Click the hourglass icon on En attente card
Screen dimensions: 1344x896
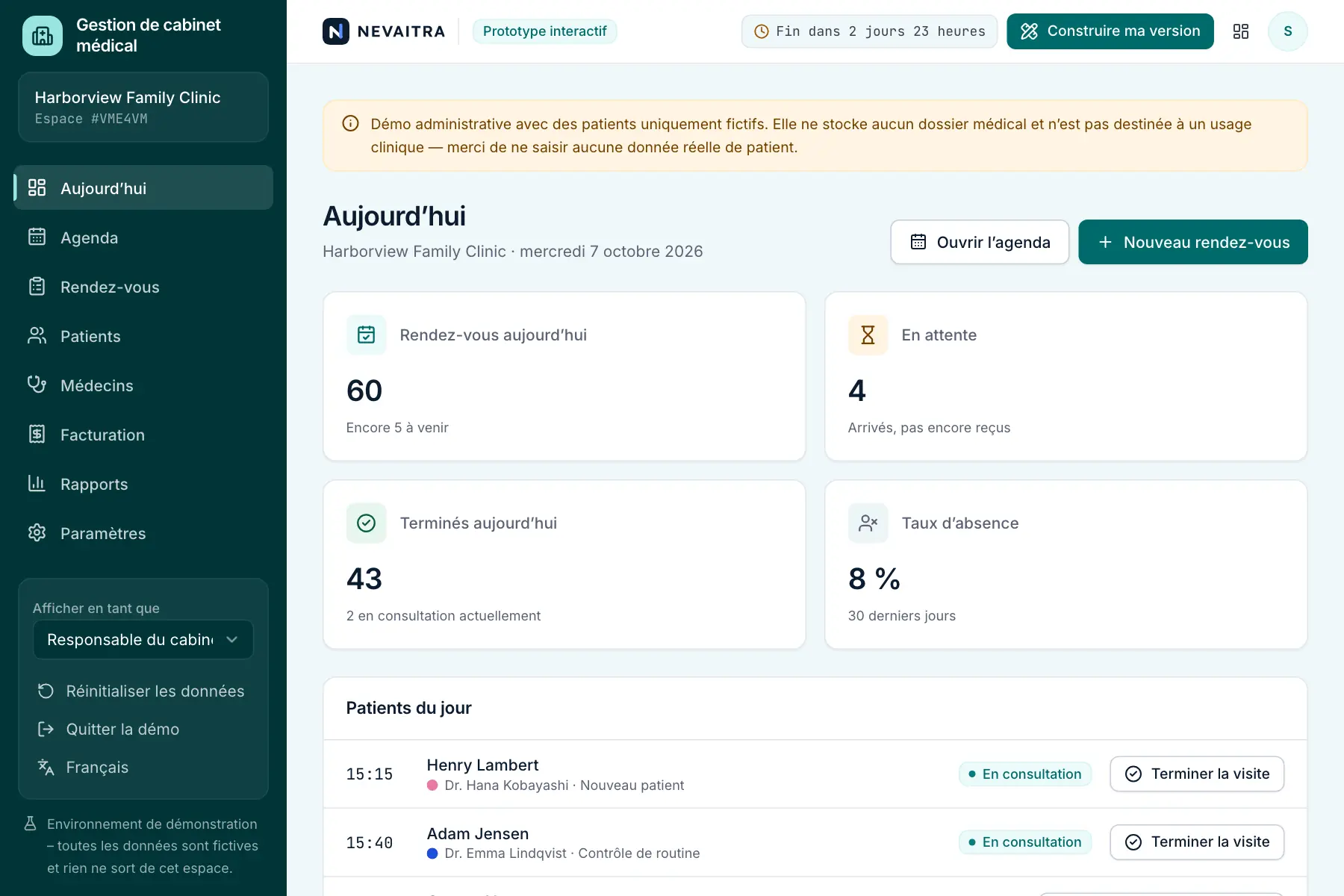point(868,335)
